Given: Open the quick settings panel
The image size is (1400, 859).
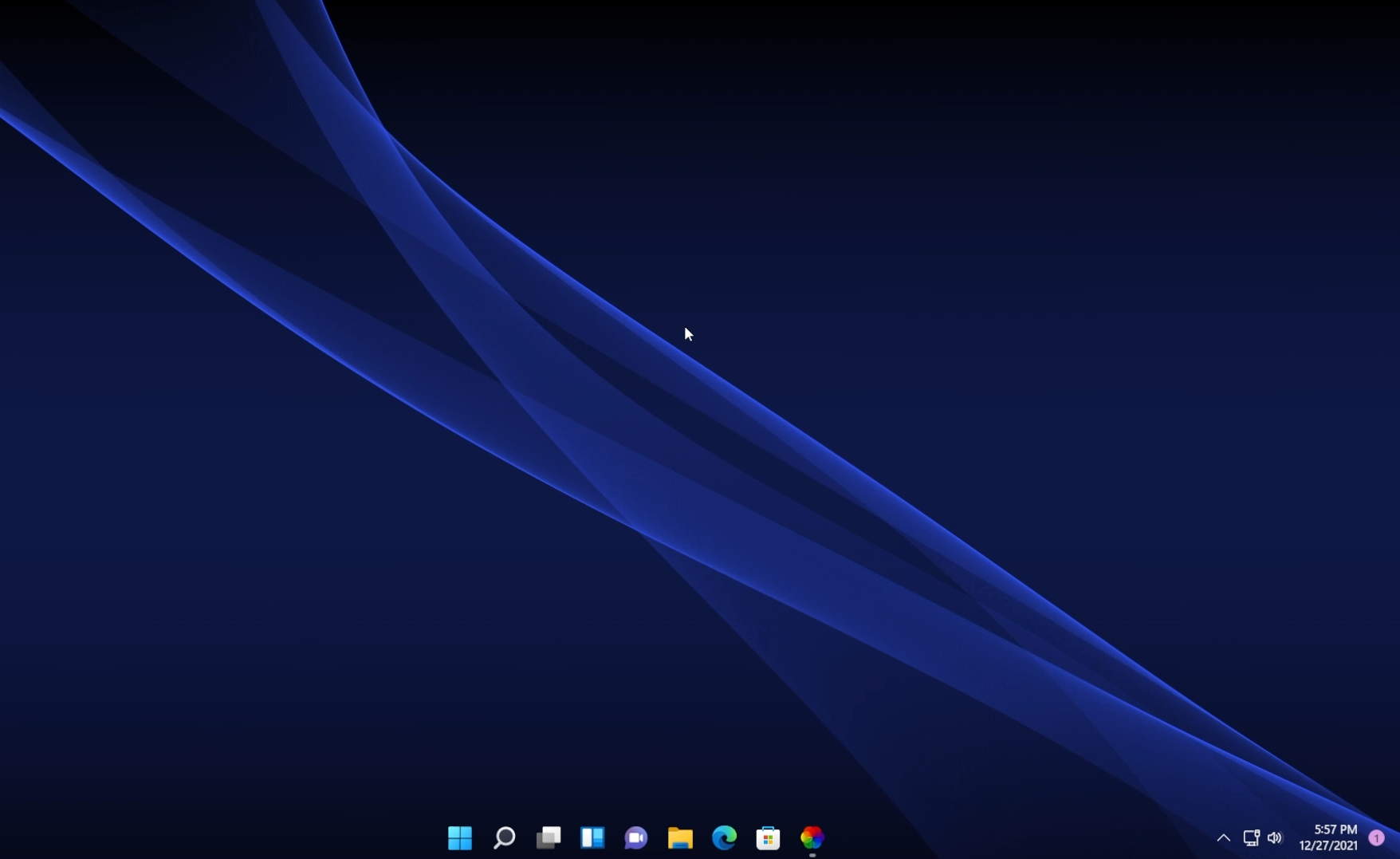Looking at the screenshot, I should point(1264,838).
